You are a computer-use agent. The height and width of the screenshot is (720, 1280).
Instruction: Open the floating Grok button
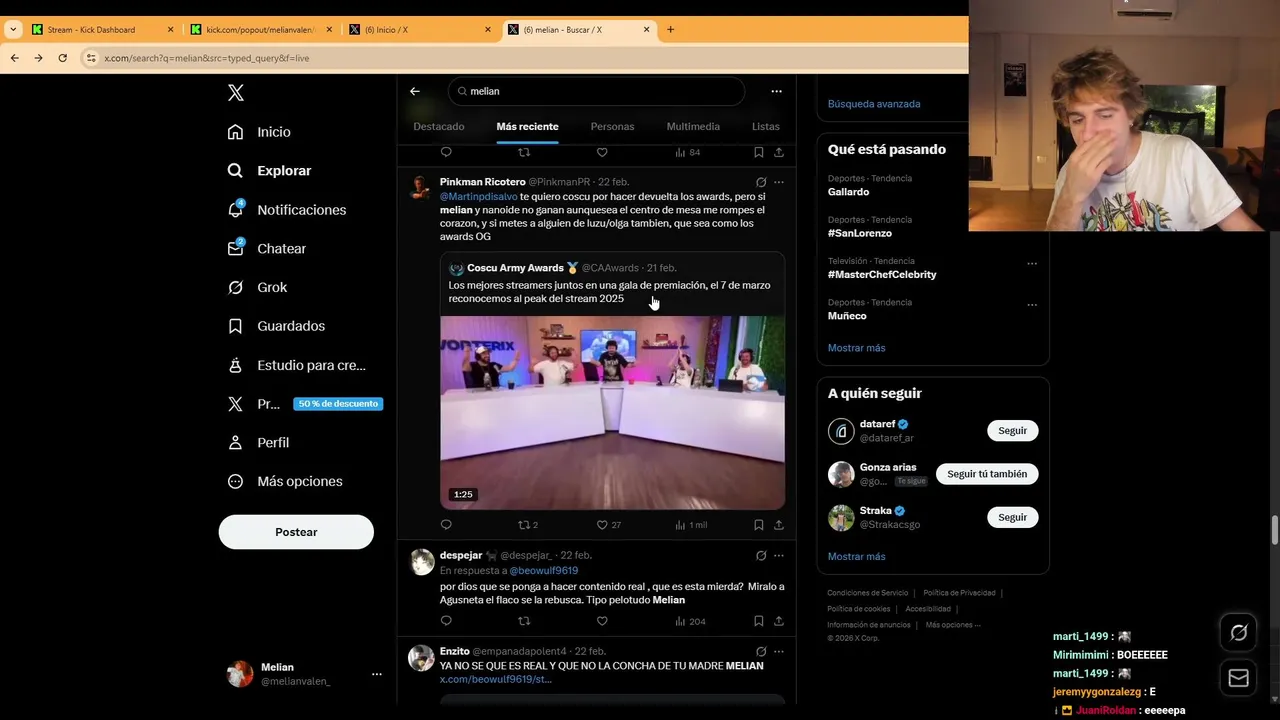1239,633
